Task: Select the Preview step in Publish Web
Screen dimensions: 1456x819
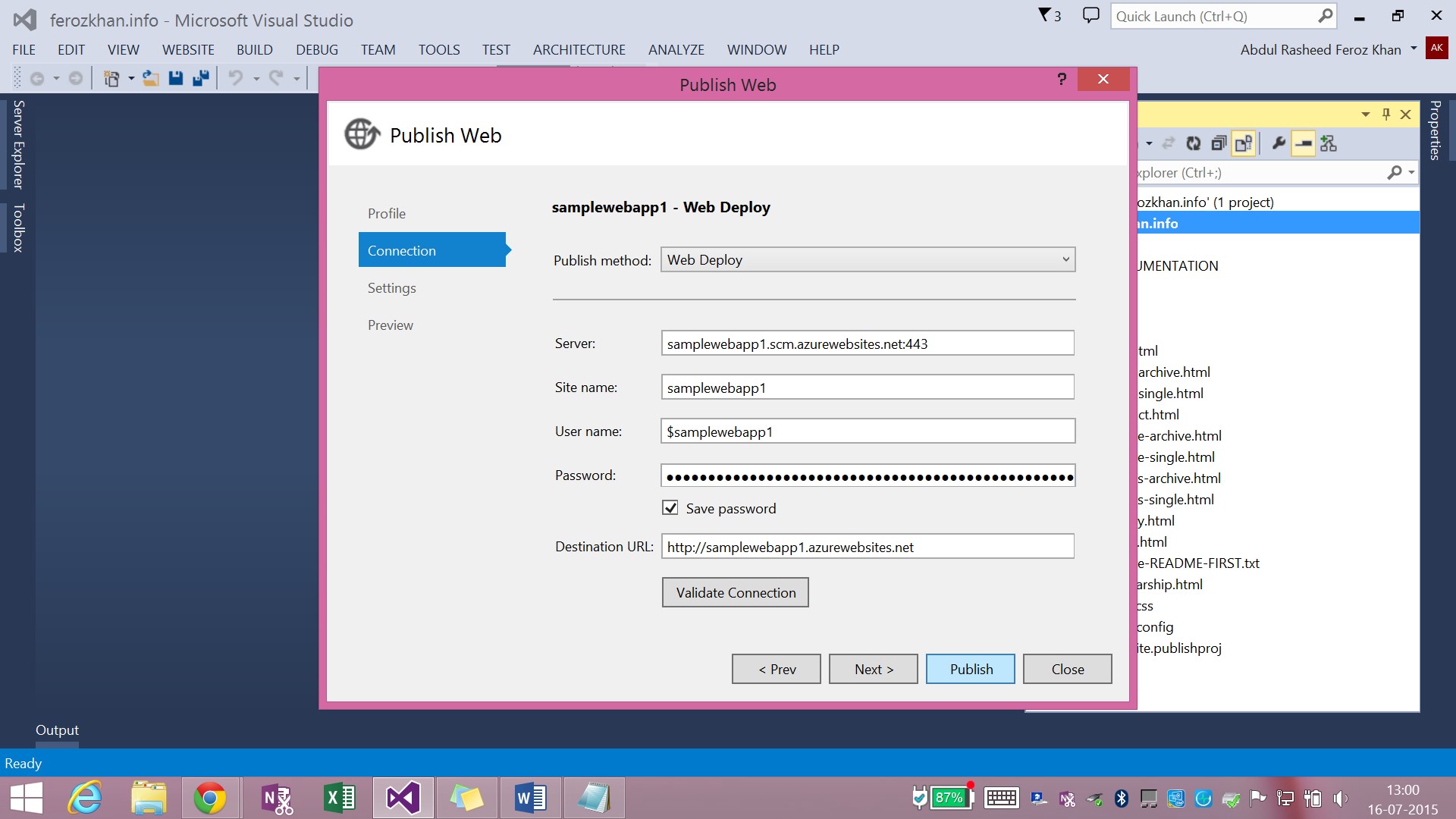Action: tap(391, 325)
